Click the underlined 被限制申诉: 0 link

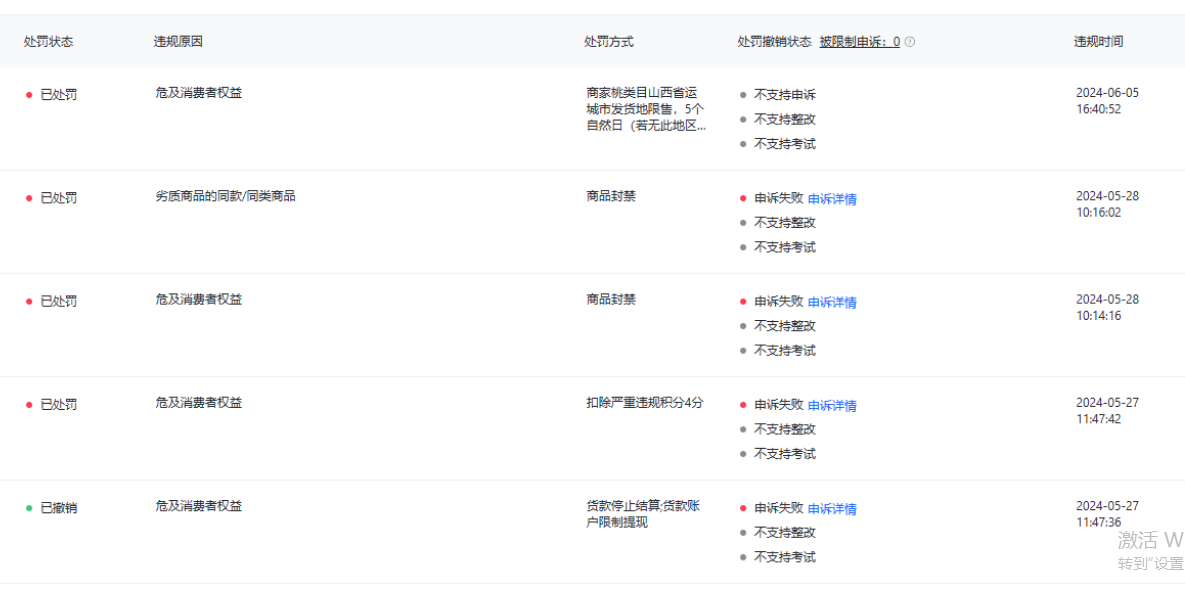click(859, 42)
